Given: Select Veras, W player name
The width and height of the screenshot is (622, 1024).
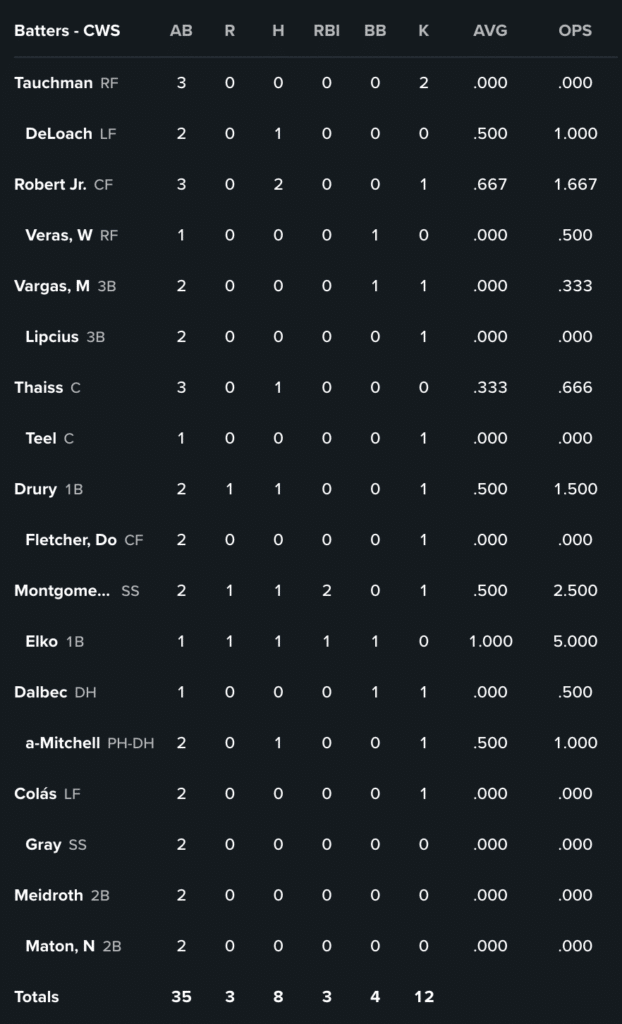Looking at the screenshot, I should click(x=58, y=236).
